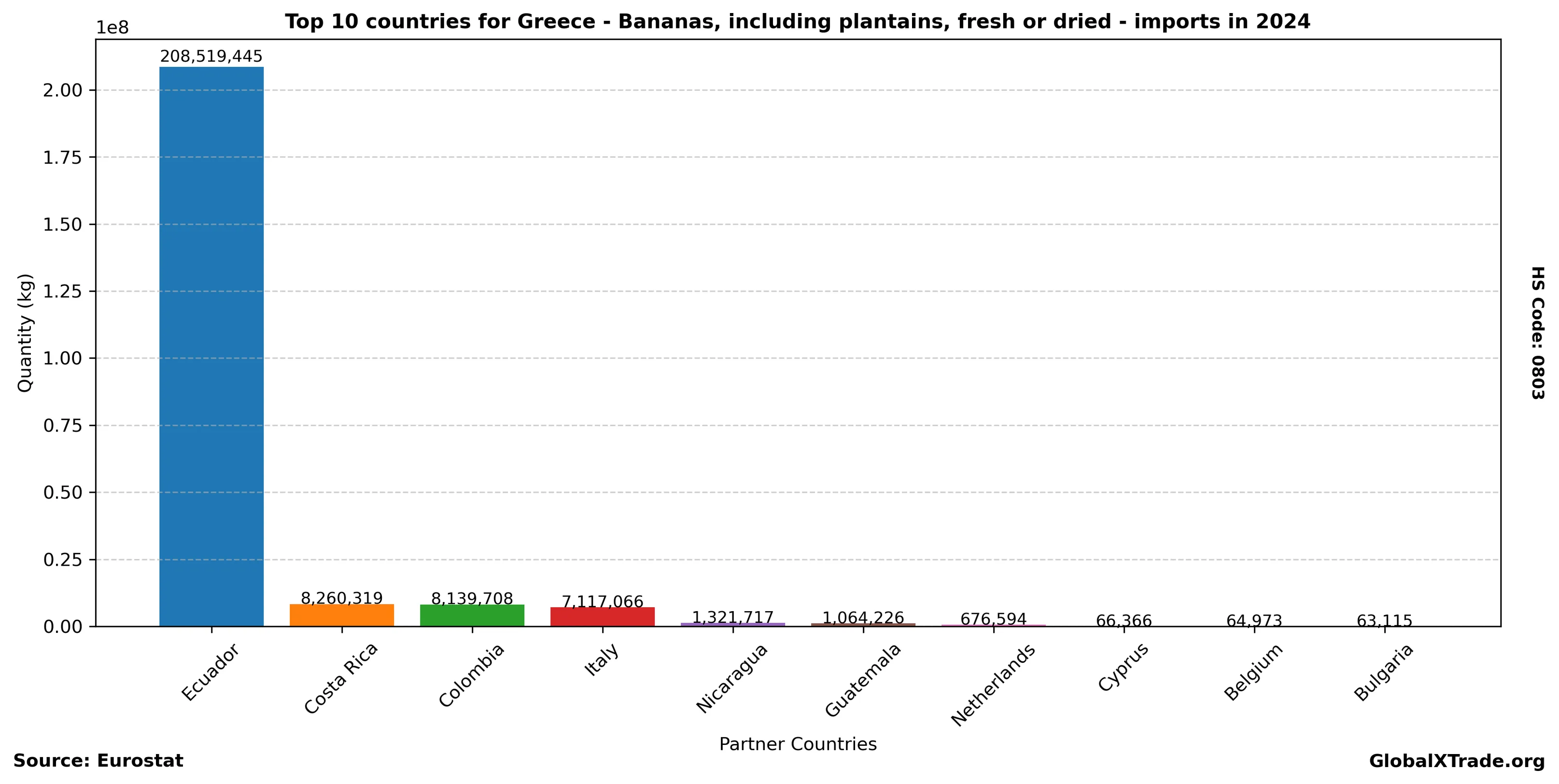Image resolution: width=1559 pixels, height=784 pixels.
Task: Click the green Colombia bar
Action: [x=472, y=615]
